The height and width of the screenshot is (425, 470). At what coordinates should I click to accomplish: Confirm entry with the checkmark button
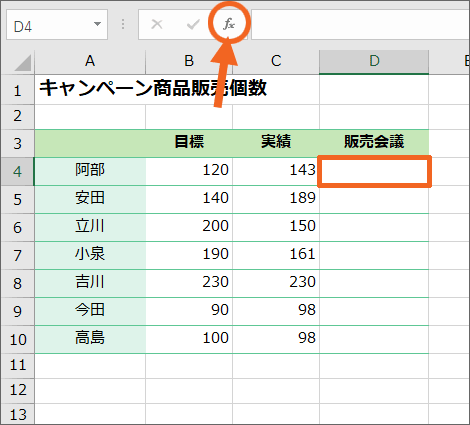[x=193, y=24]
